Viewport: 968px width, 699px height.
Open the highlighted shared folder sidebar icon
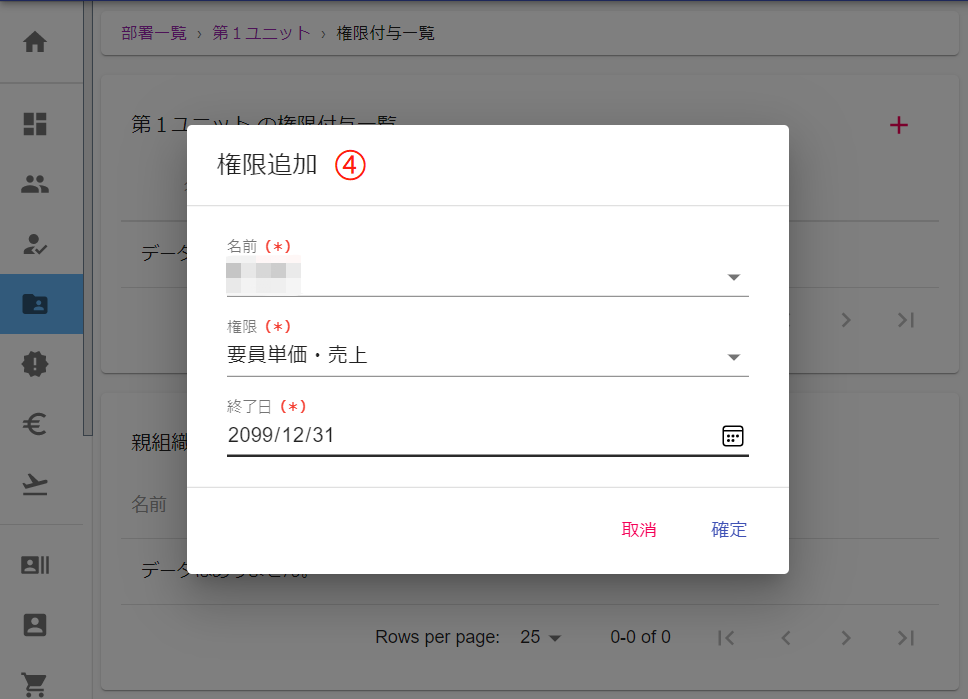point(35,304)
